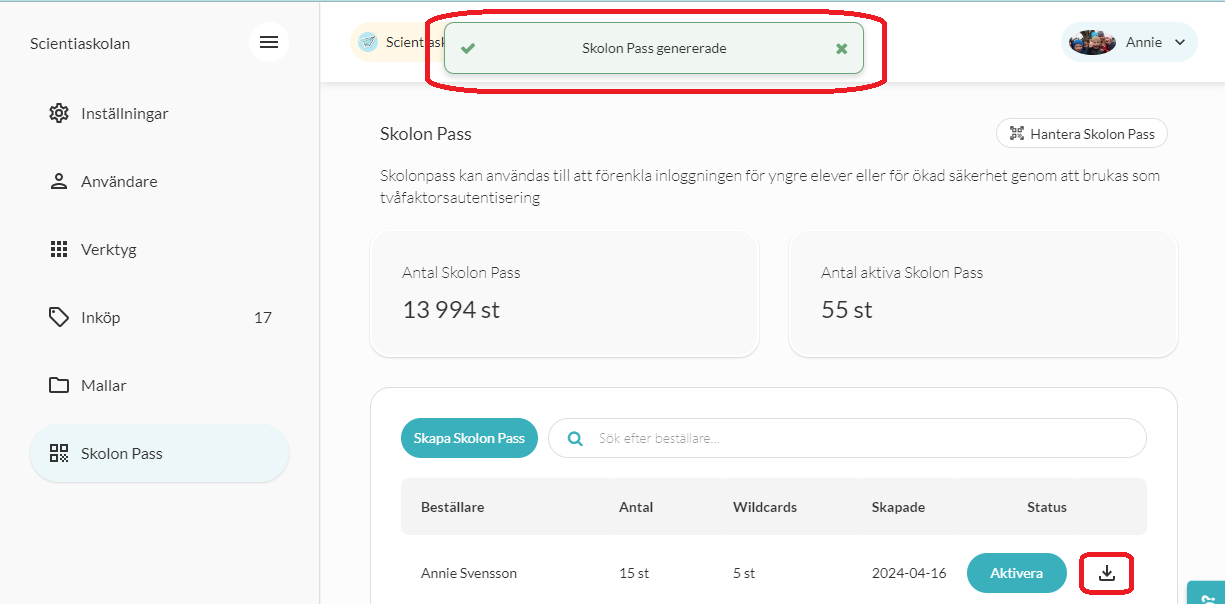The width and height of the screenshot is (1225, 604).
Task: Click the Användare person icon
Action: tap(59, 181)
